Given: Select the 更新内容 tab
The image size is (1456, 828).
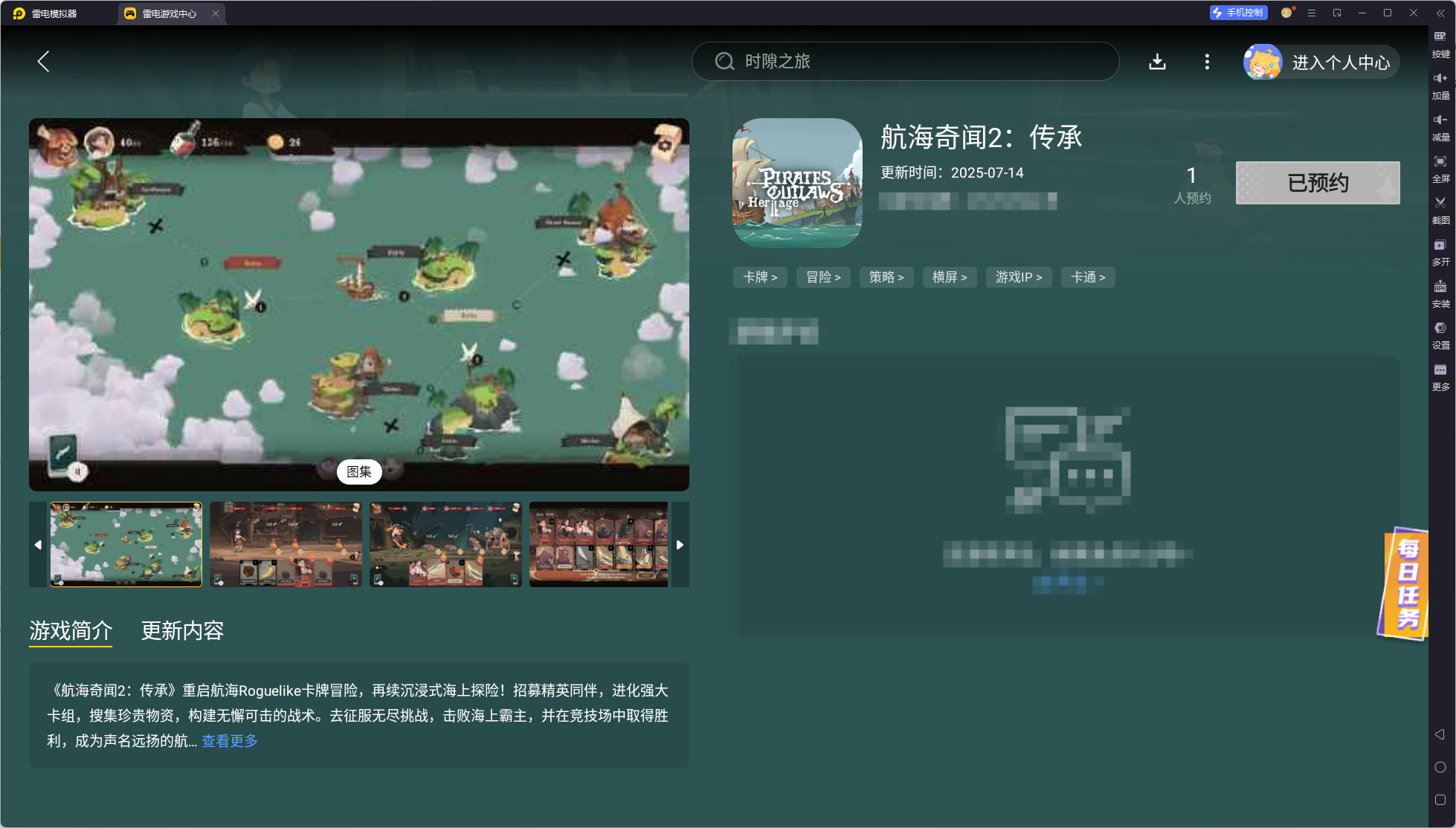Looking at the screenshot, I should click(x=182, y=631).
